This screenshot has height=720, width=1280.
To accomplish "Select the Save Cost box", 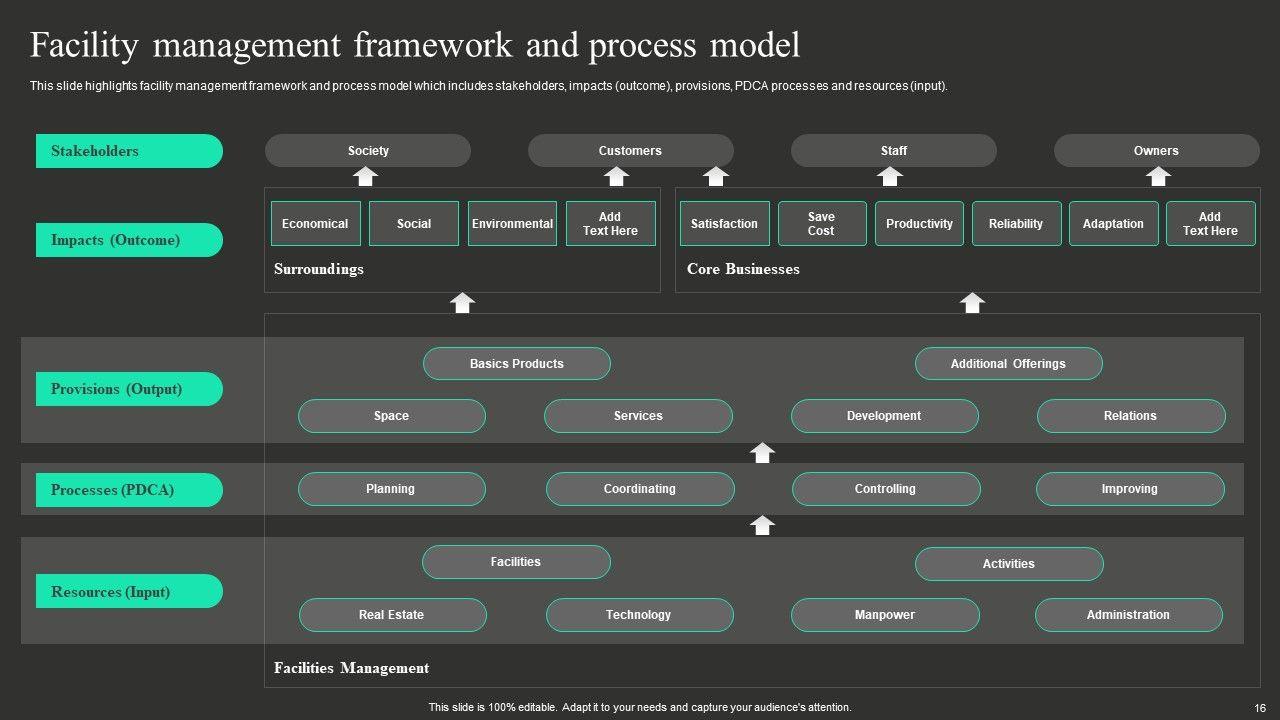I will 821,224.
